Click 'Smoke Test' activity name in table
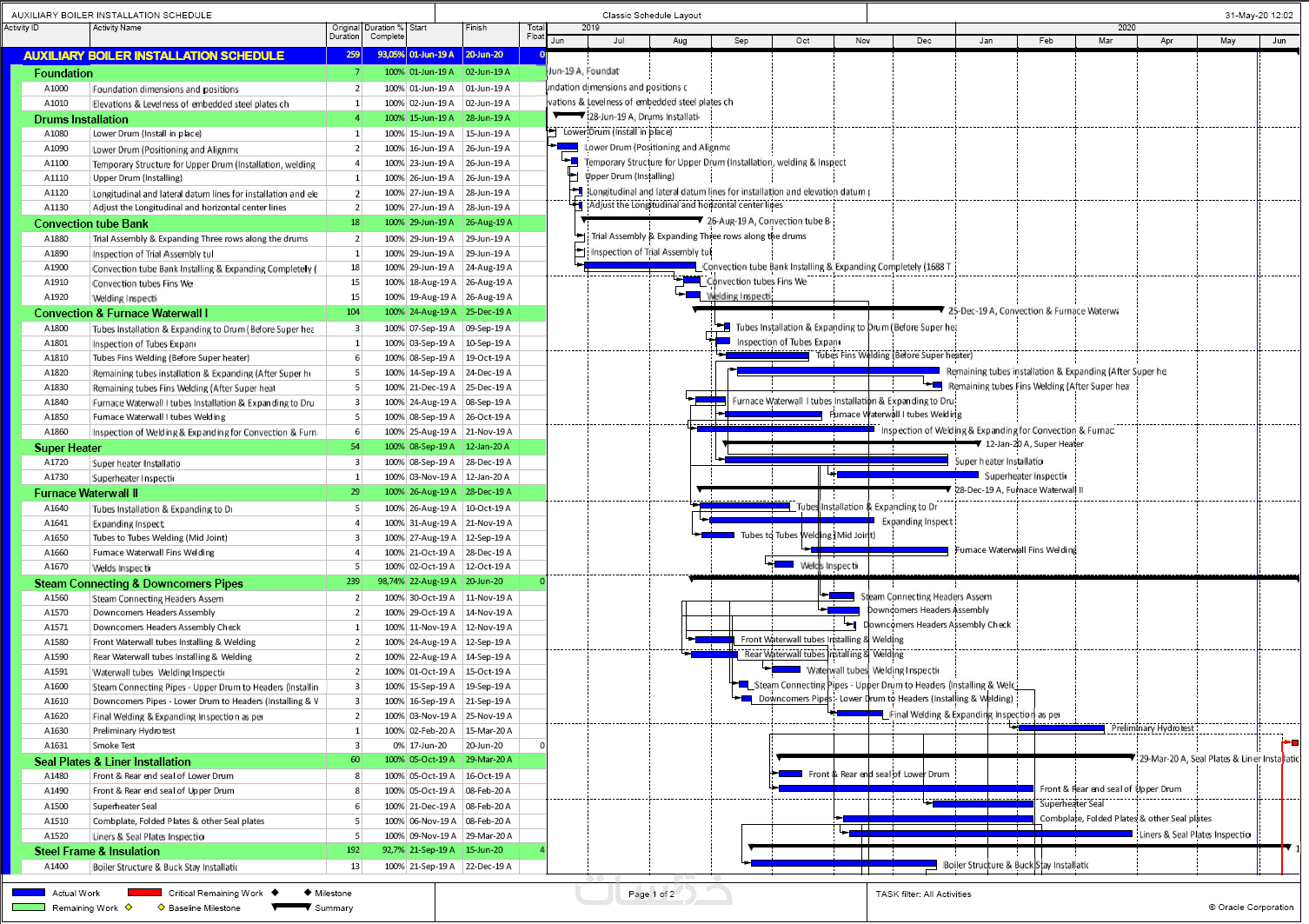 click(x=114, y=746)
